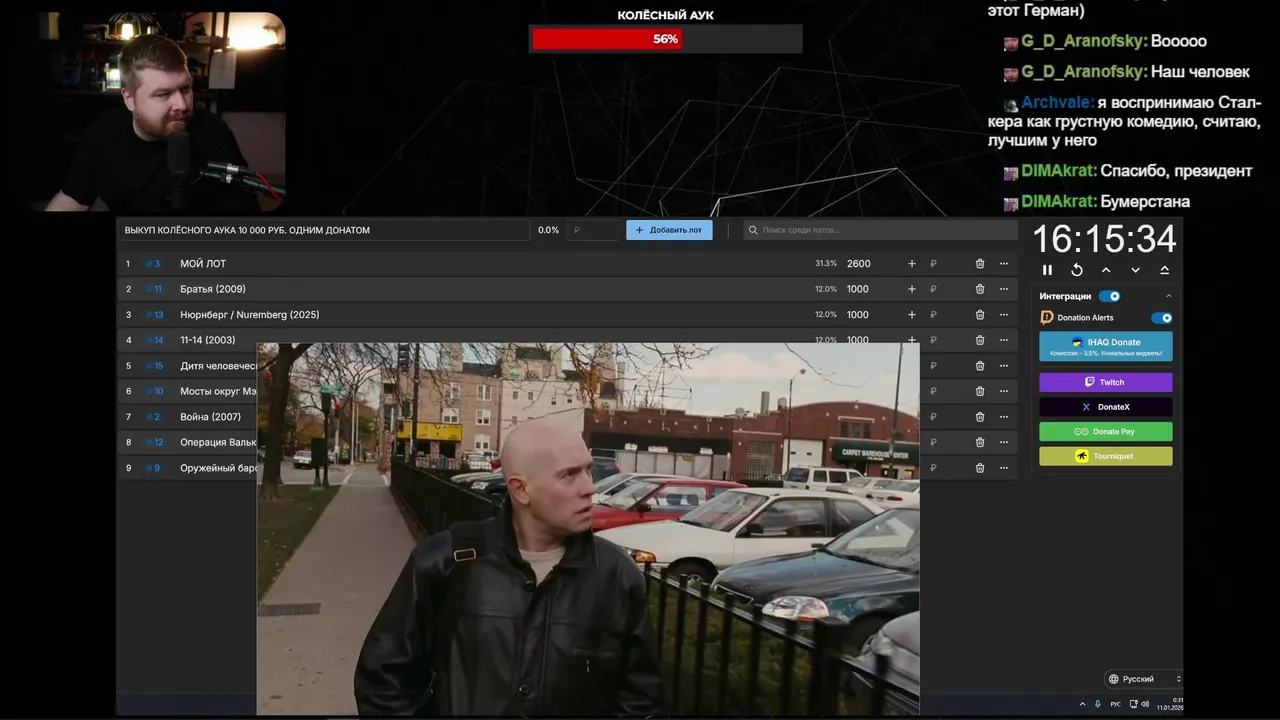Increase timer with the up chevron
Viewport: 1280px width, 720px height.
coord(1106,270)
